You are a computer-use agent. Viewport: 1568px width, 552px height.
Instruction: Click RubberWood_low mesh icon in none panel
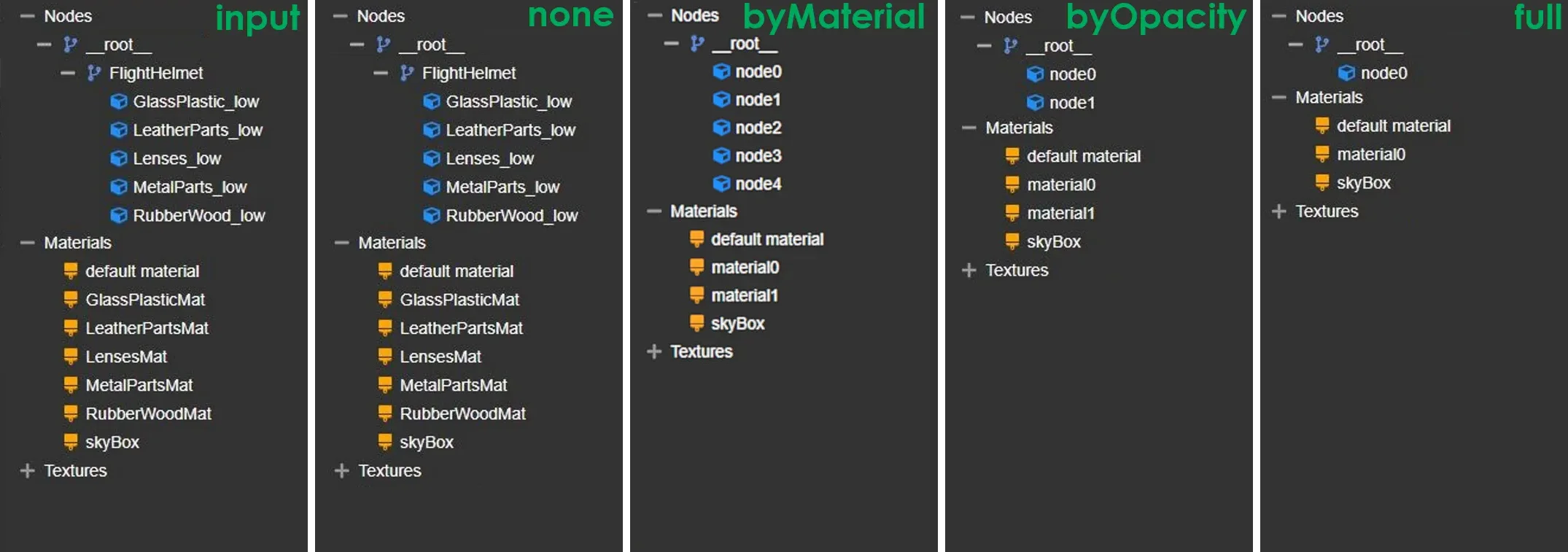pyautogui.click(x=432, y=216)
